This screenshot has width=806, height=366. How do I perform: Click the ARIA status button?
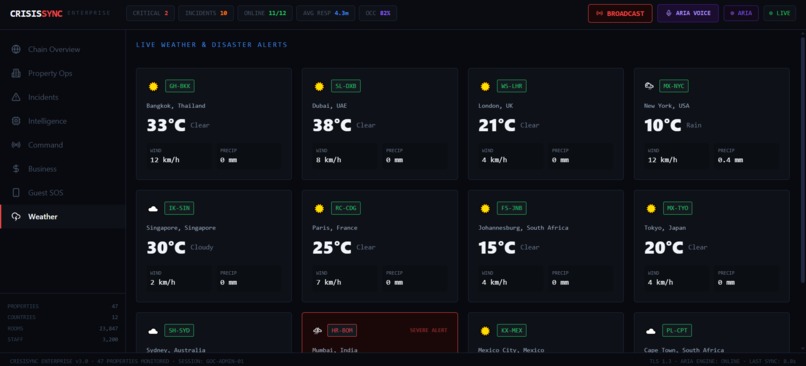741,13
